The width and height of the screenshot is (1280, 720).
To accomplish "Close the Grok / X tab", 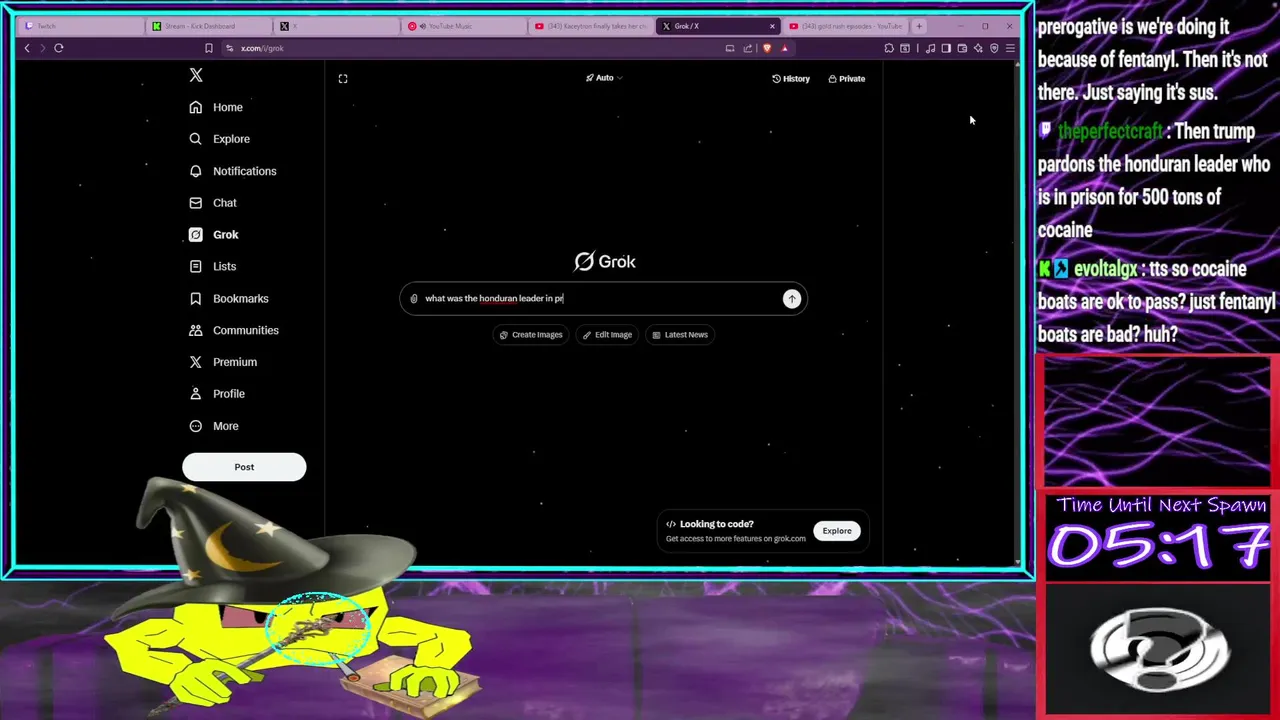I will pyautogui.click(x=772, y=26).
